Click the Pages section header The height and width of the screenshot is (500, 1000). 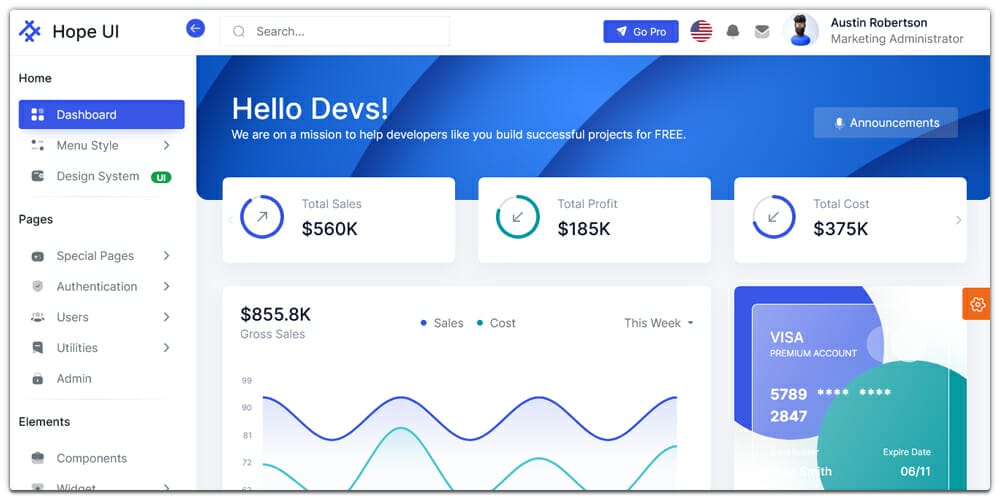point(36,219)
